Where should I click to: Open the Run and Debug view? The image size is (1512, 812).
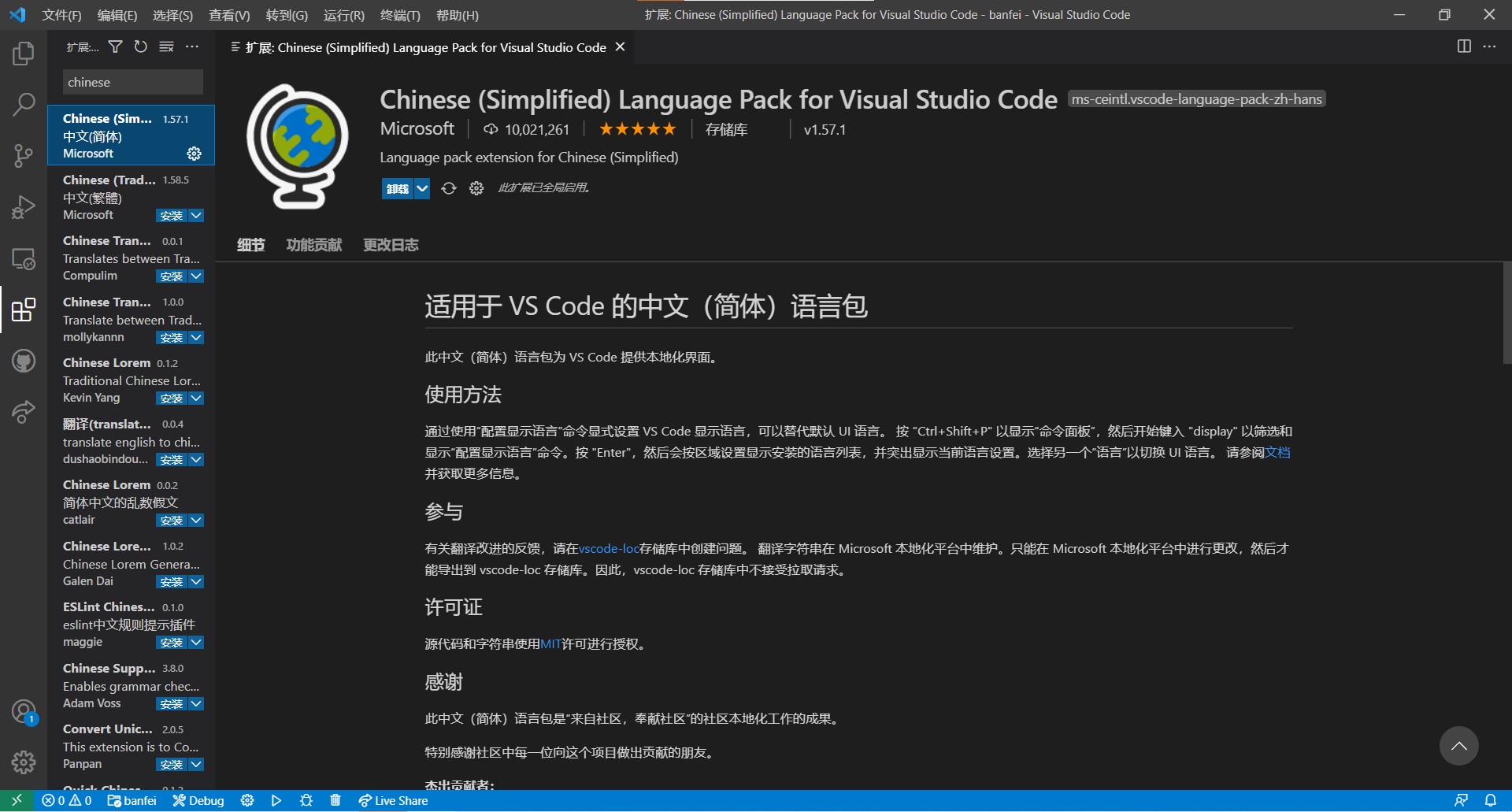pyautogui.click(x=24, y=207)
